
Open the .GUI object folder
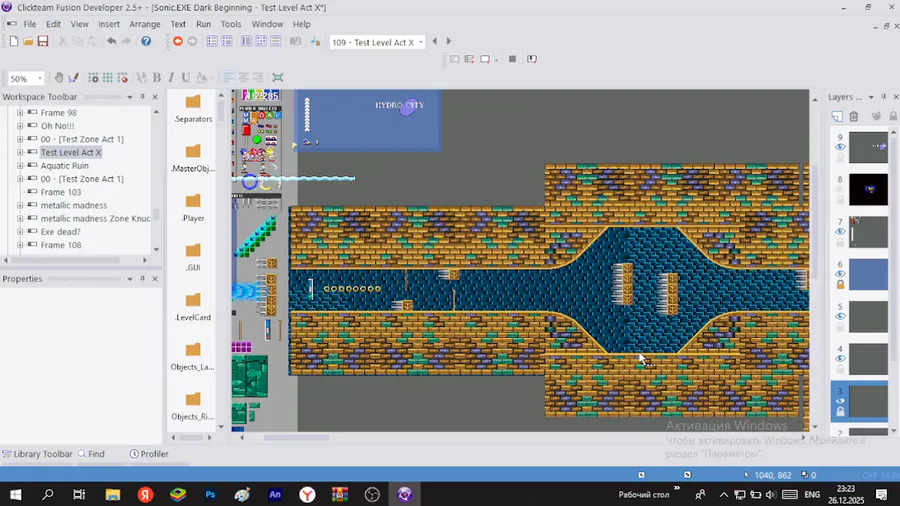tap(193, 256)
